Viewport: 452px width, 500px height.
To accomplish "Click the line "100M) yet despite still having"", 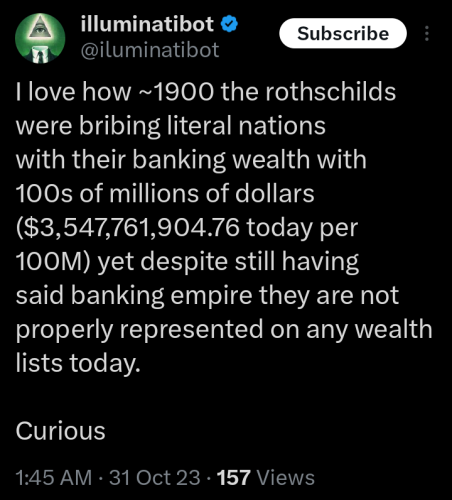I will point(187,262).
